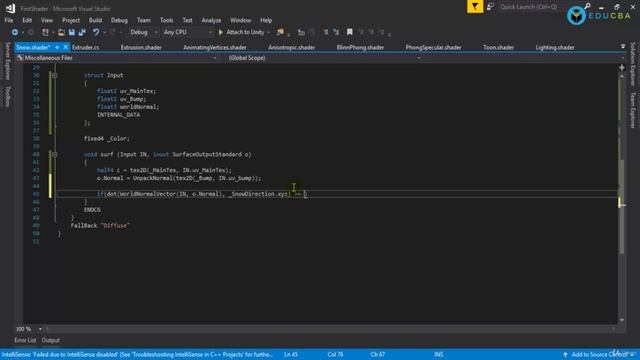This screenshot has height=360, width=640.
Task: Save the file with the Save icon
Action: 72,32
